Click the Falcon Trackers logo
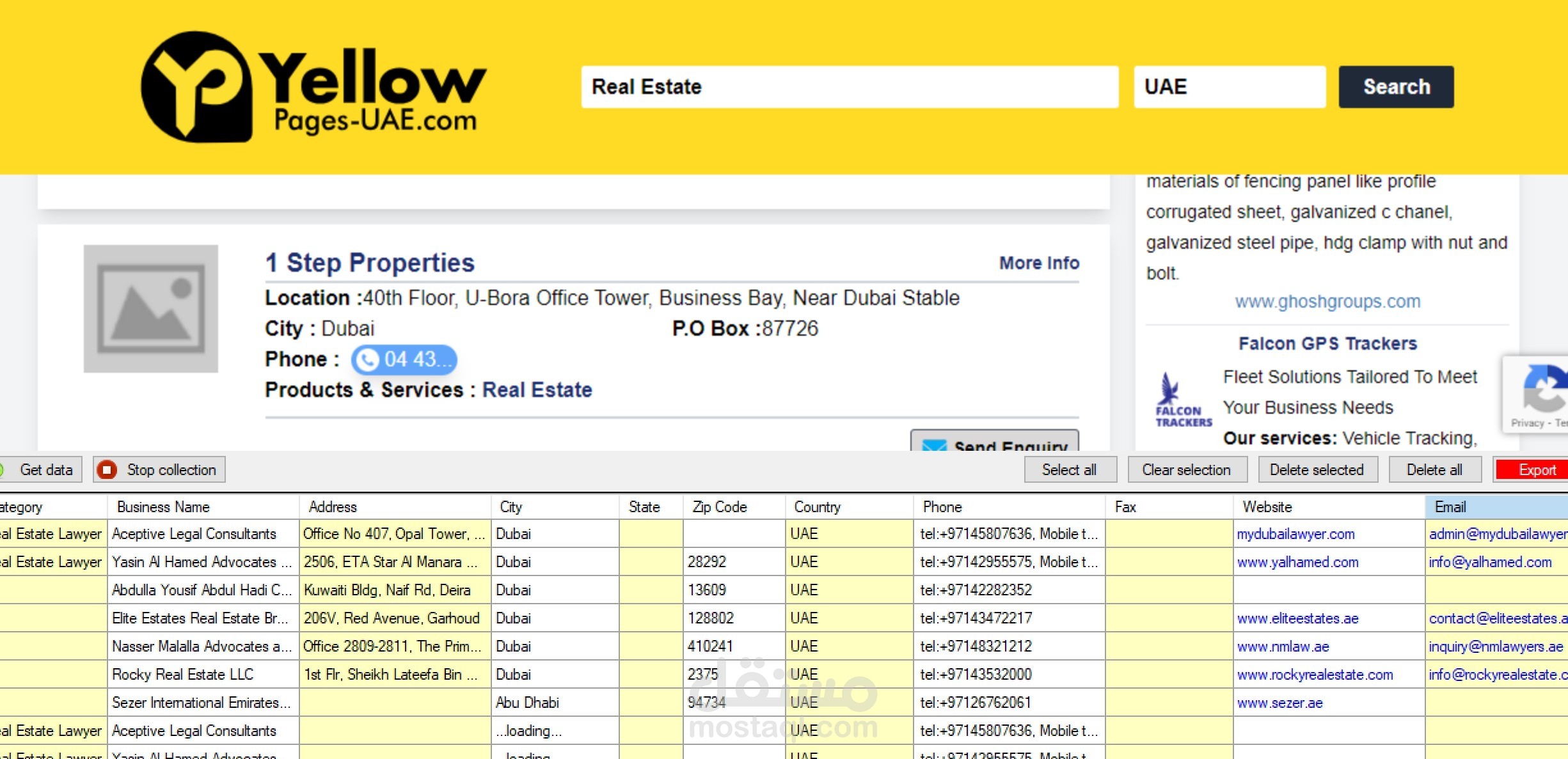 (x=1183, y=400)
